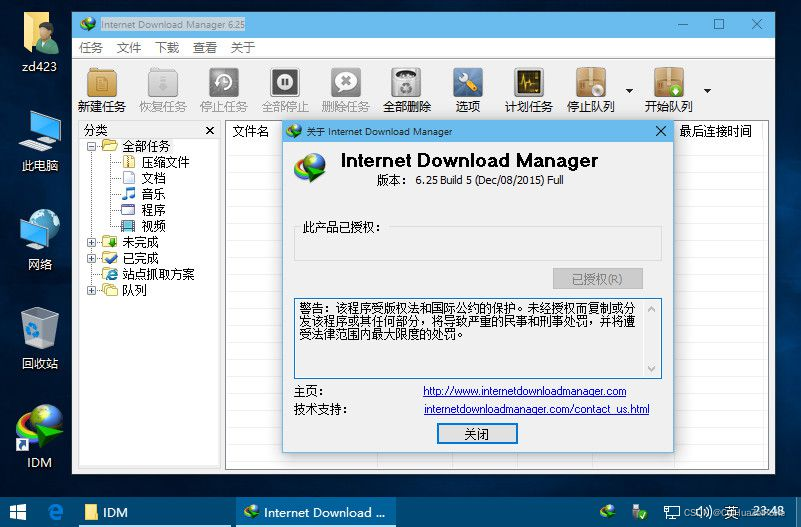Open 选项 wrench icon in toolbar

coord(467,83)
